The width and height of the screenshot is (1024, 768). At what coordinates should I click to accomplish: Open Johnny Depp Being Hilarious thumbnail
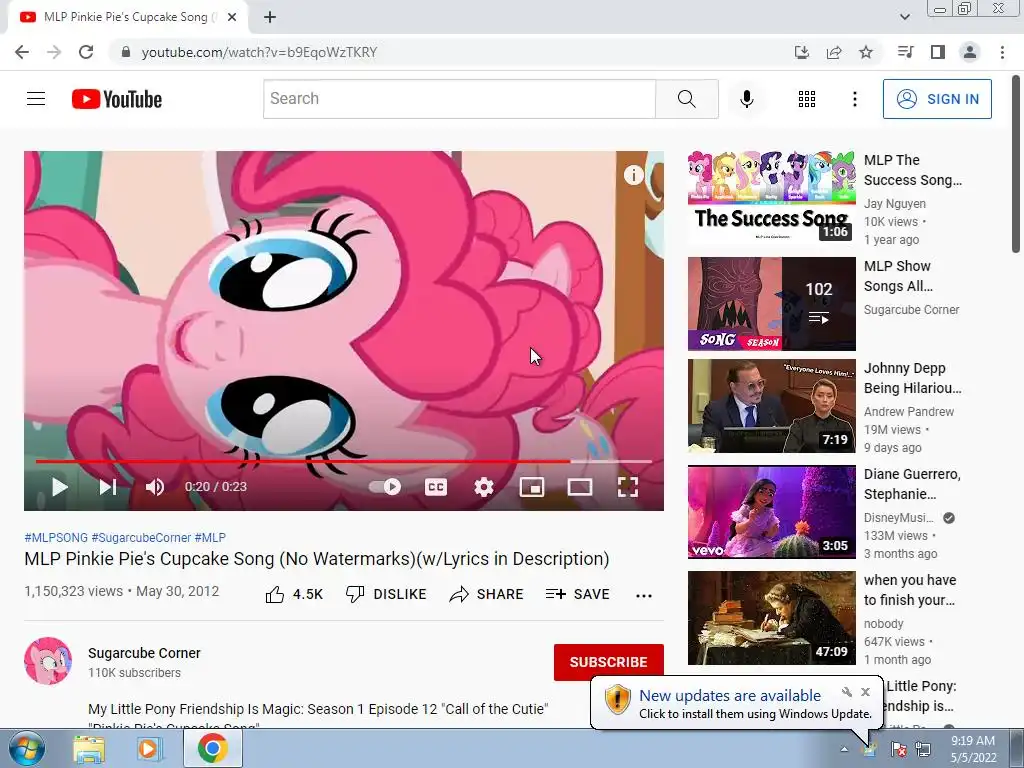771,406
